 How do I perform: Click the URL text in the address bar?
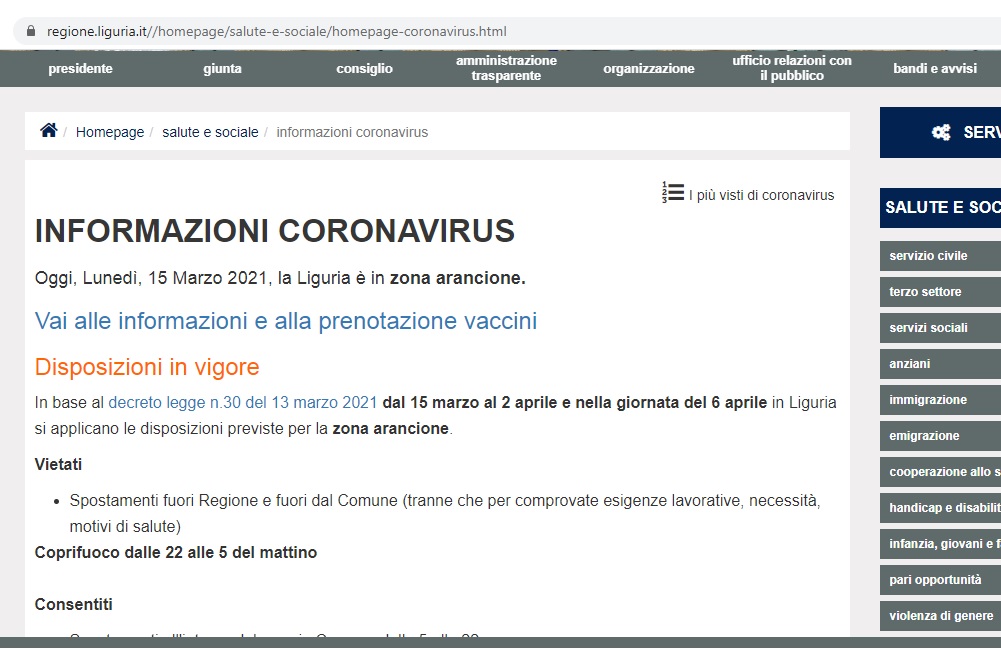click(276, 31)
